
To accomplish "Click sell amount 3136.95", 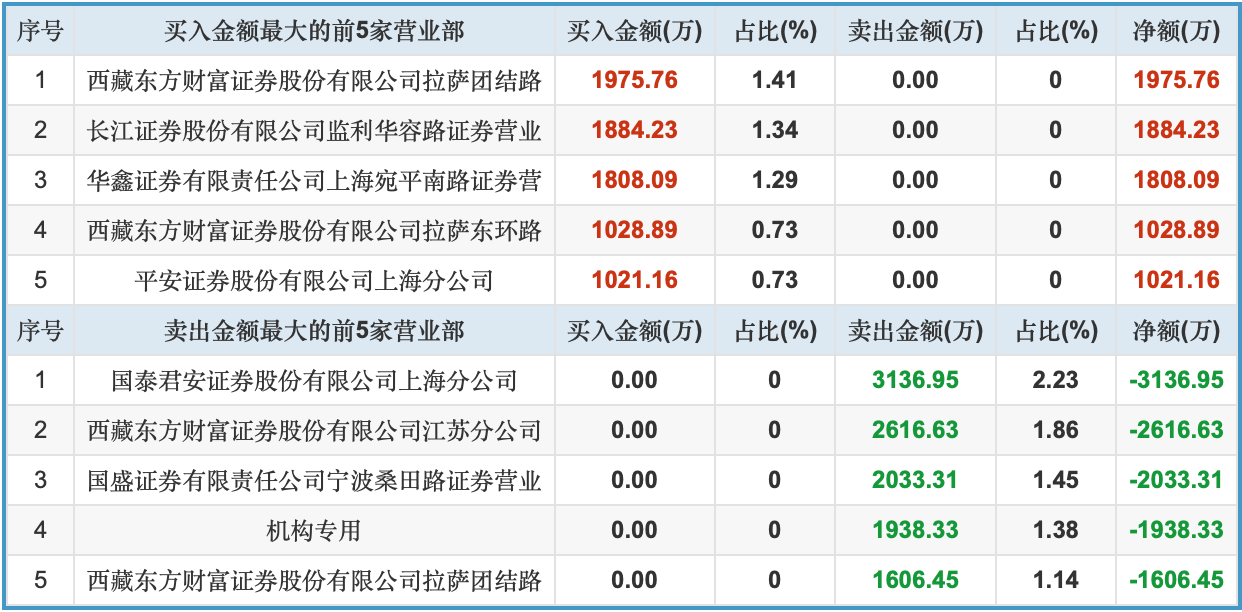I will [x=915, y=380].
